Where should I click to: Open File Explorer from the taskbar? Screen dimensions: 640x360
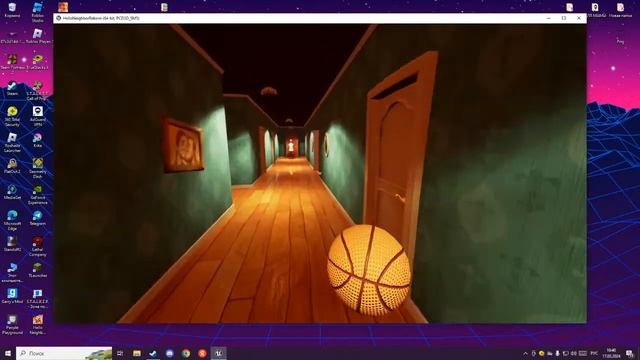point(137,353)
